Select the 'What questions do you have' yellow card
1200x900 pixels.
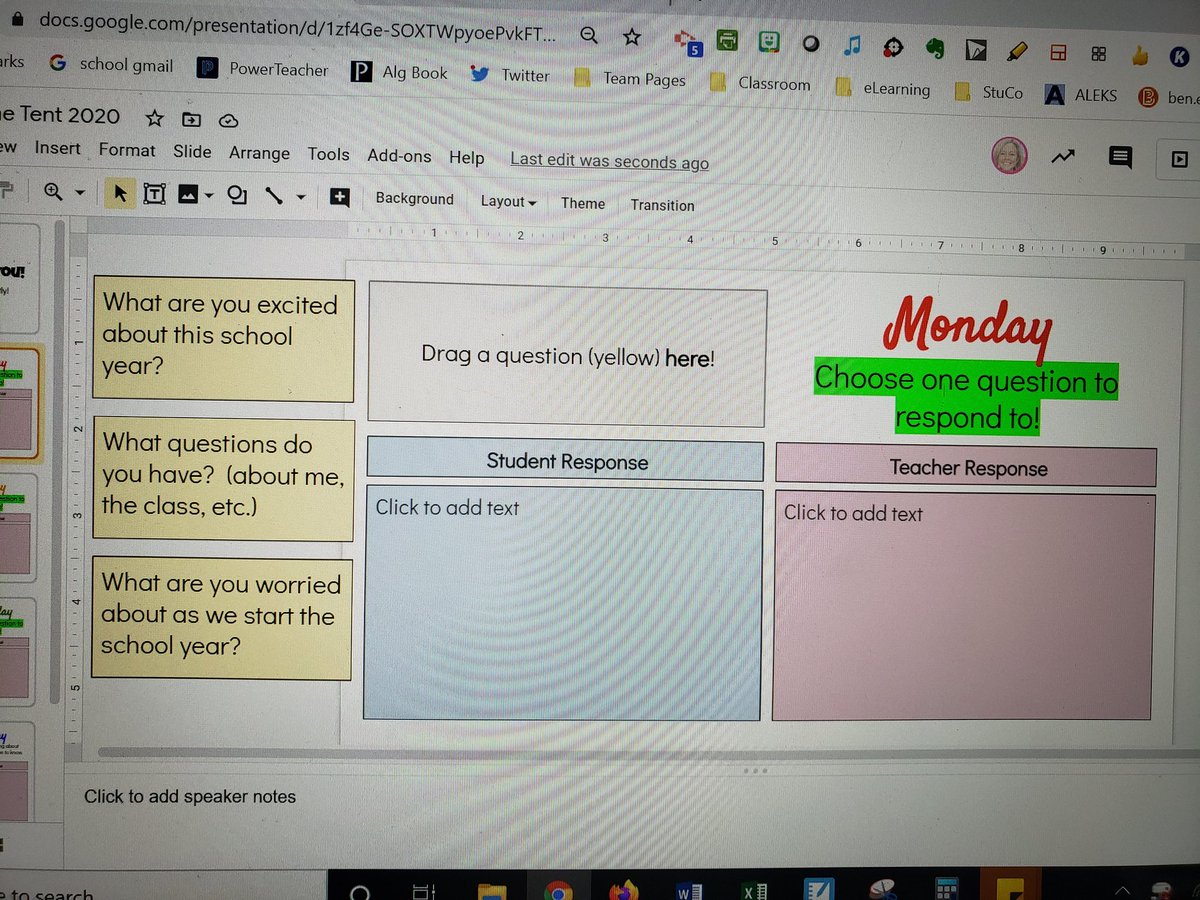(224, 479)
